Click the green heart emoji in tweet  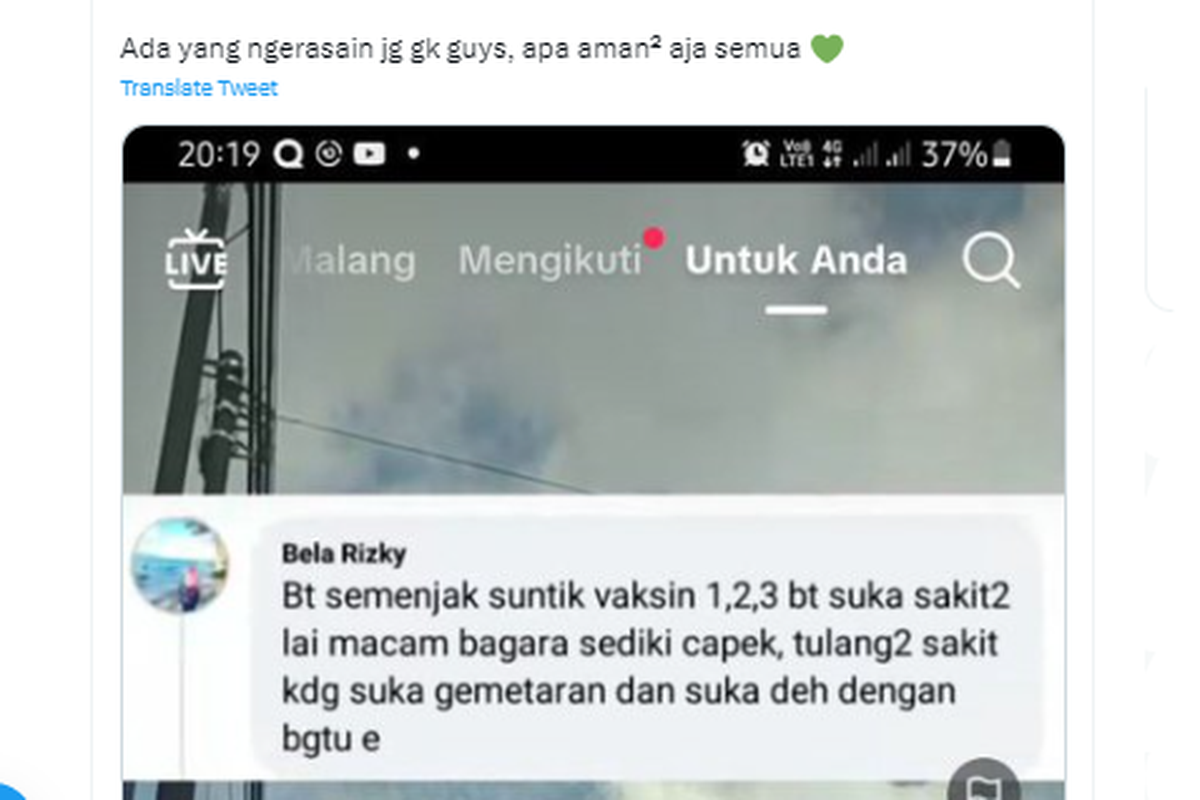(x=826, y=48)
